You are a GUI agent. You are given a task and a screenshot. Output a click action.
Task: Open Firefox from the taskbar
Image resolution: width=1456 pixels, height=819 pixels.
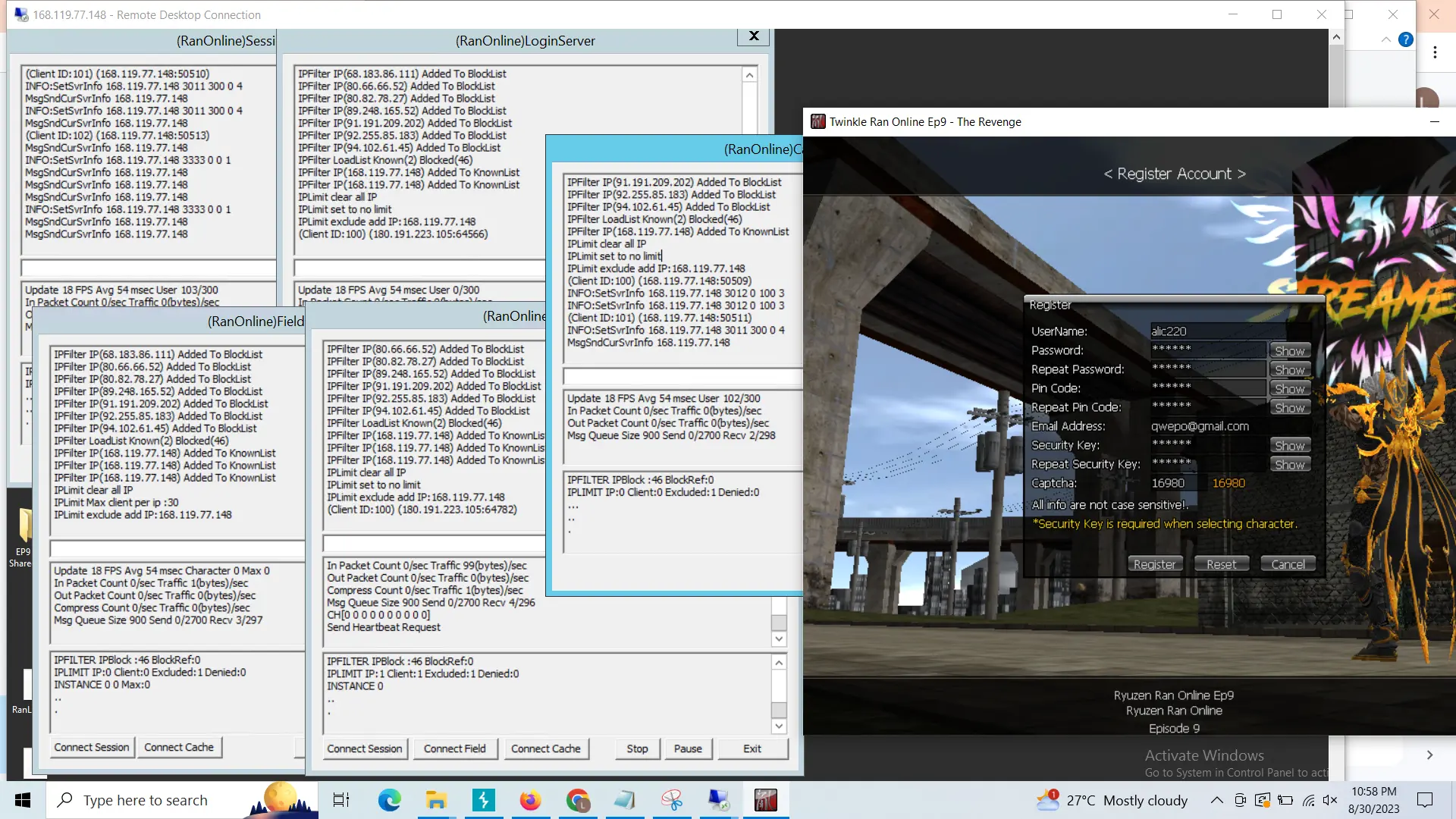click(530, 800)
